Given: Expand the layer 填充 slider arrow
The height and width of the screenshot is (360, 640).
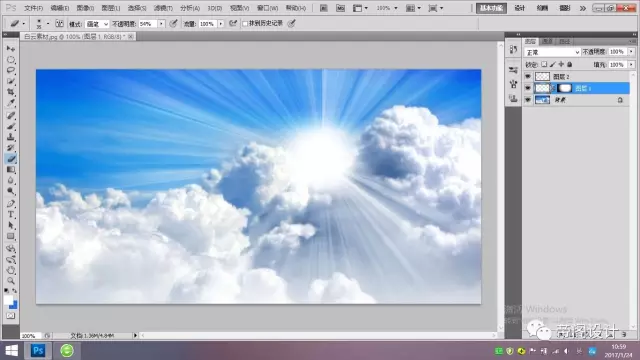Looking at the screenshot, I should click(x=631, y=64).
